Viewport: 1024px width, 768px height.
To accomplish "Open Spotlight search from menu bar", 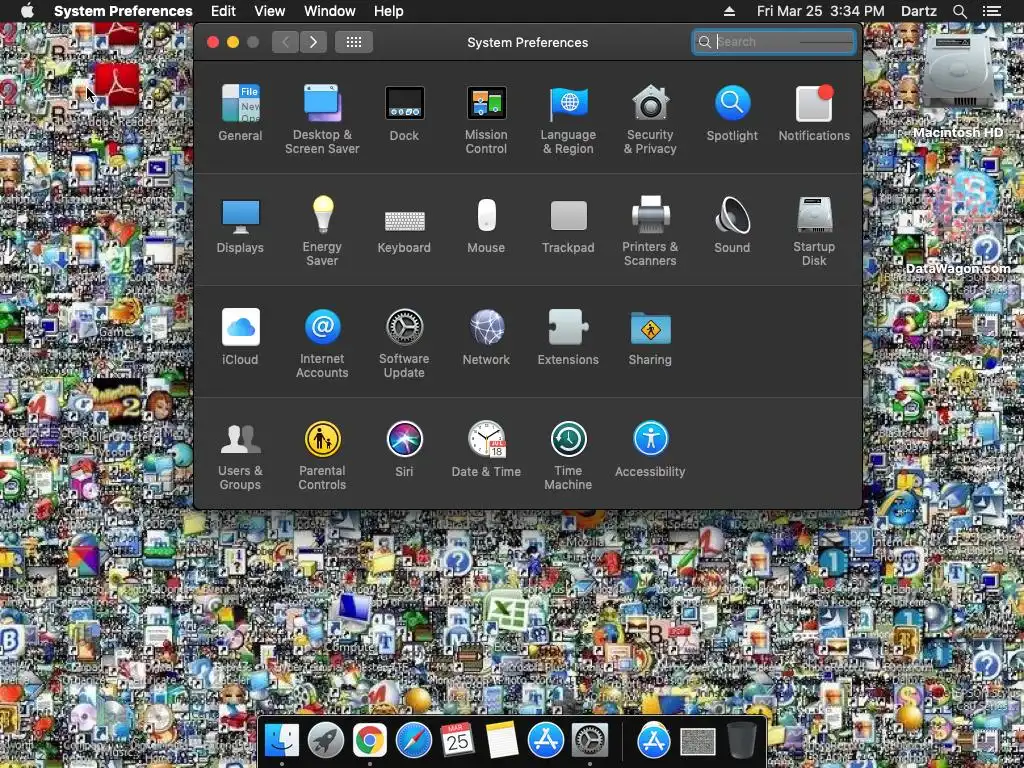I will coord(959,11).
